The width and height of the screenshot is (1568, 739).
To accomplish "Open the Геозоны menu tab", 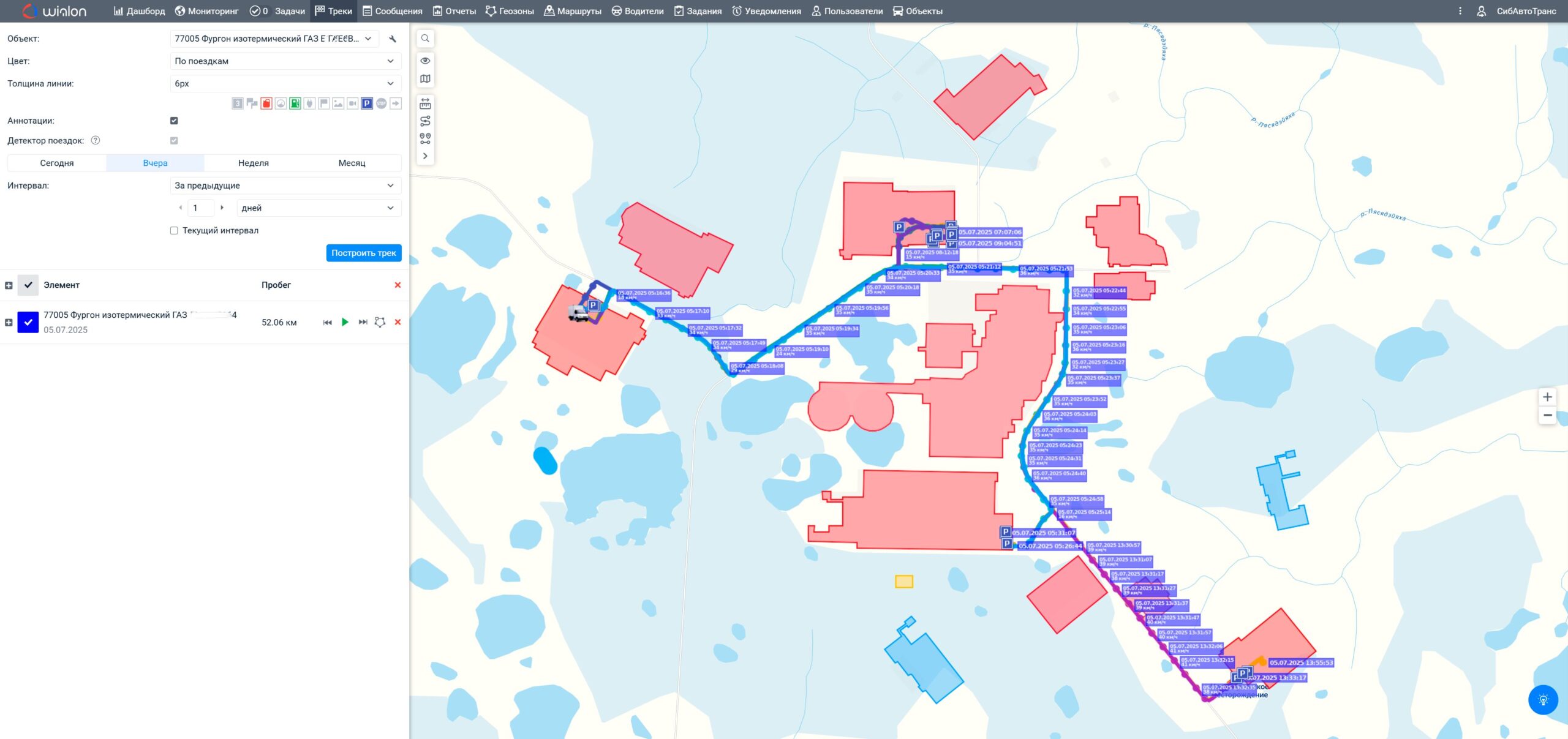I will pyautogui.click(x=510, y=11).
